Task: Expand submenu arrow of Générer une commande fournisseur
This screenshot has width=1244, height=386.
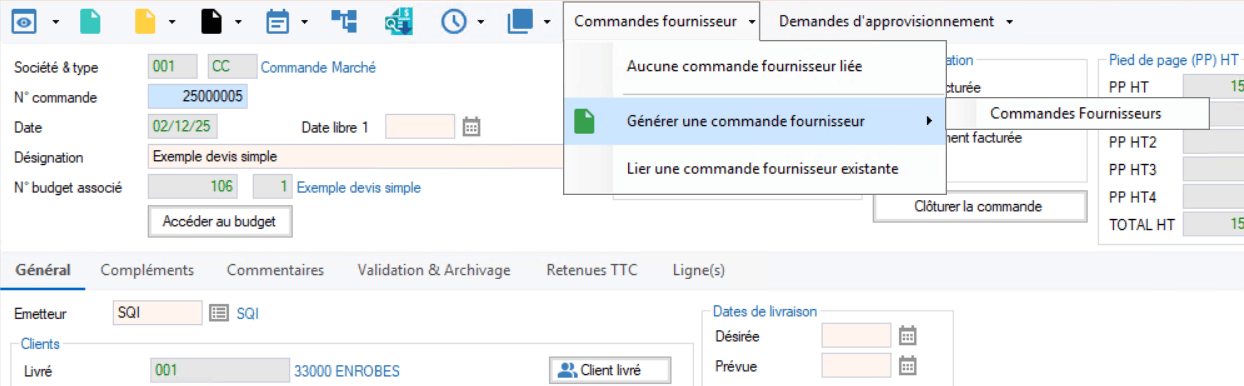Action: click(929, 121)
